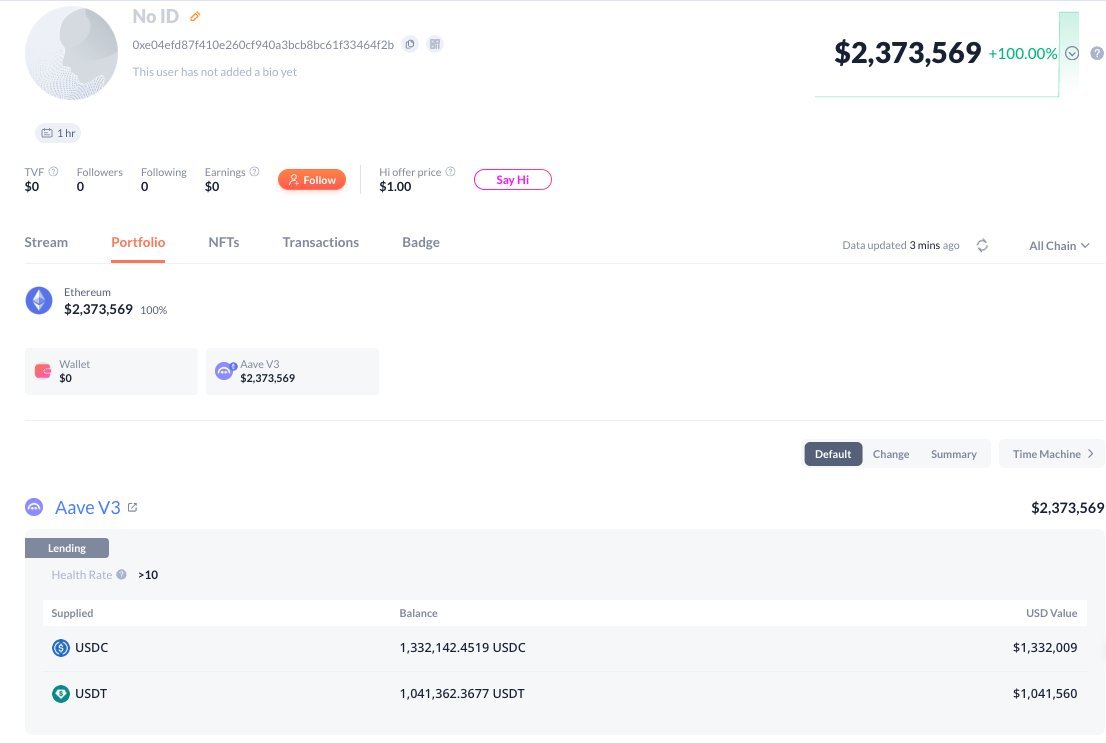This screenshot has height=743, width=1106.
Task: Click the 1,332,142.4519 USDC balance
Action: click(x=463, y=648)
